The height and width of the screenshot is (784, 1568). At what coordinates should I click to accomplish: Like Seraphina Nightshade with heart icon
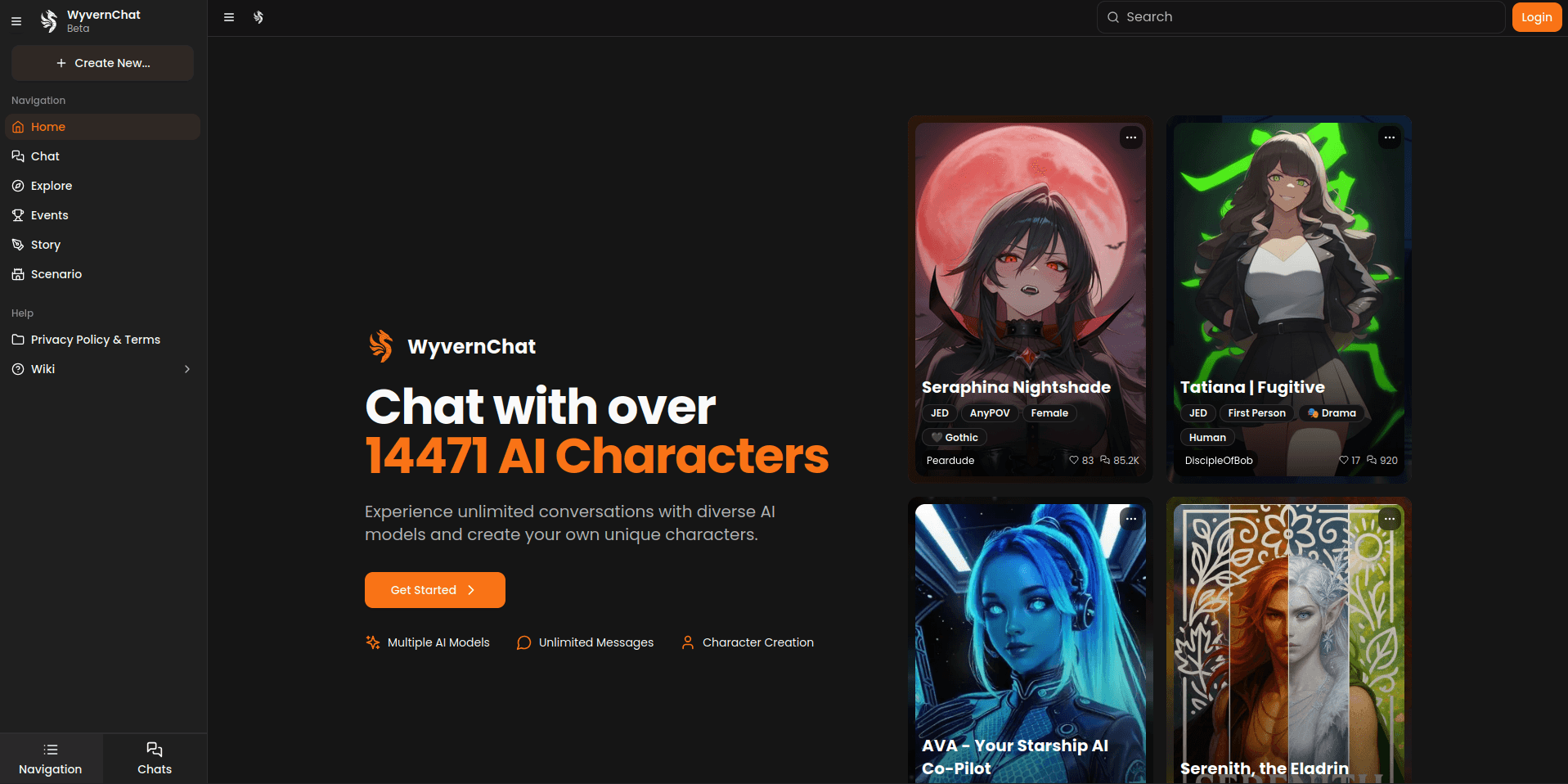pos(1074,460)
